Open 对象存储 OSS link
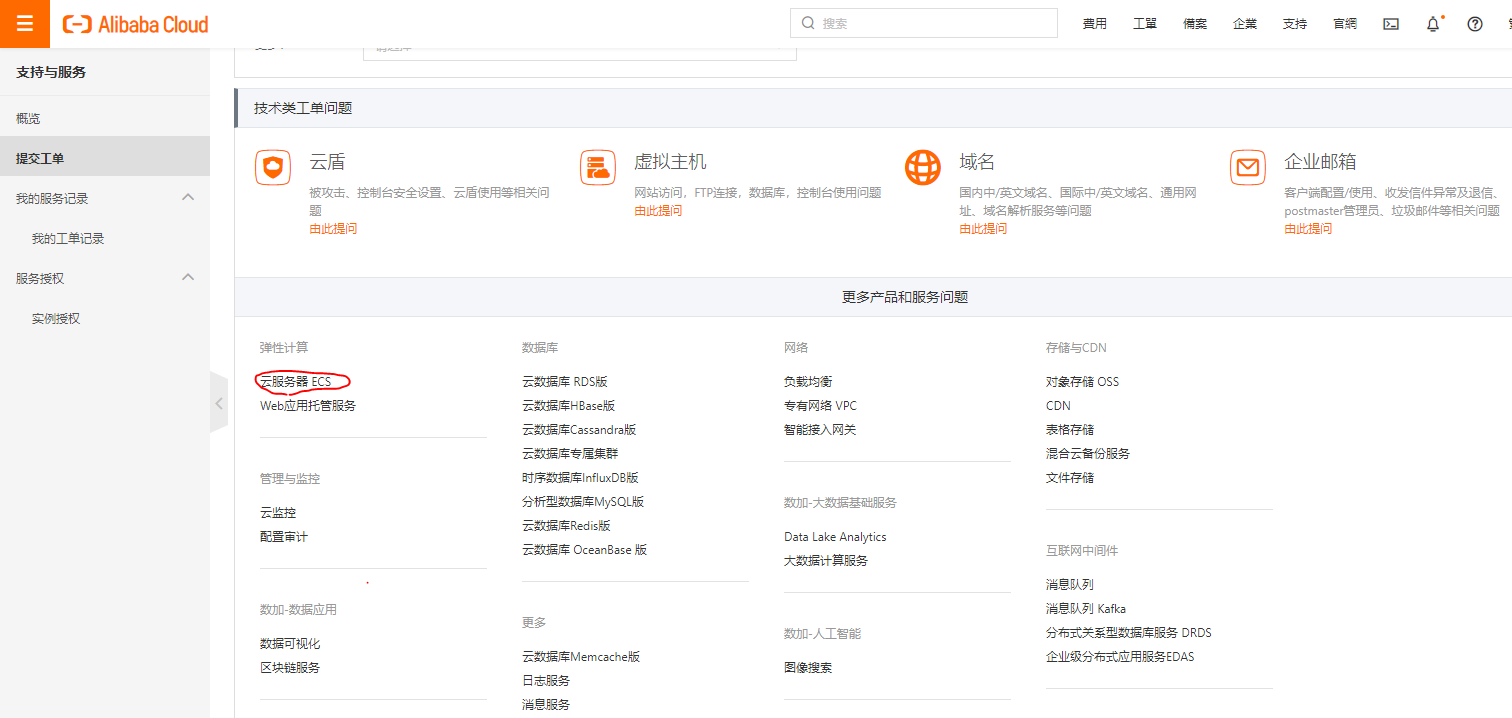1512x718 pixels. [1083, 382]
